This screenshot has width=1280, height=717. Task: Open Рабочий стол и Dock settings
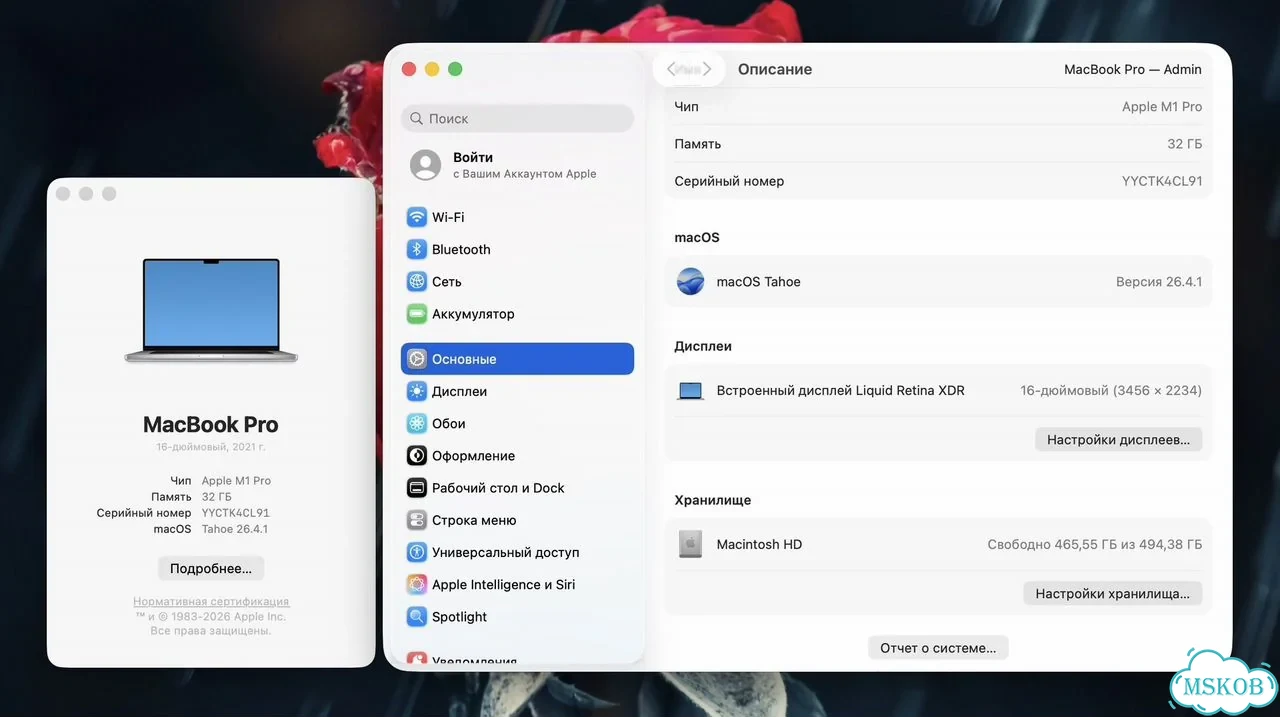click(518, 488)
